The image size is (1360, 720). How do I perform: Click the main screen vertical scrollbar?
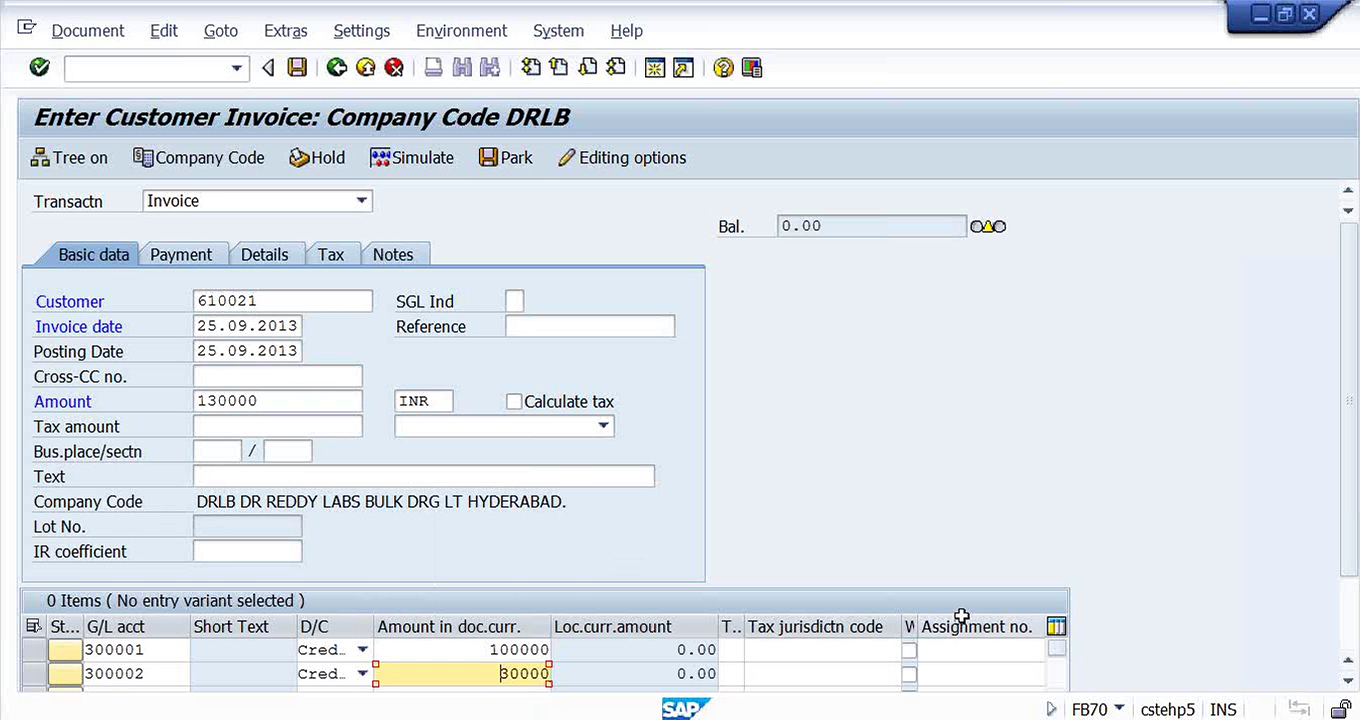point(1348,400)
